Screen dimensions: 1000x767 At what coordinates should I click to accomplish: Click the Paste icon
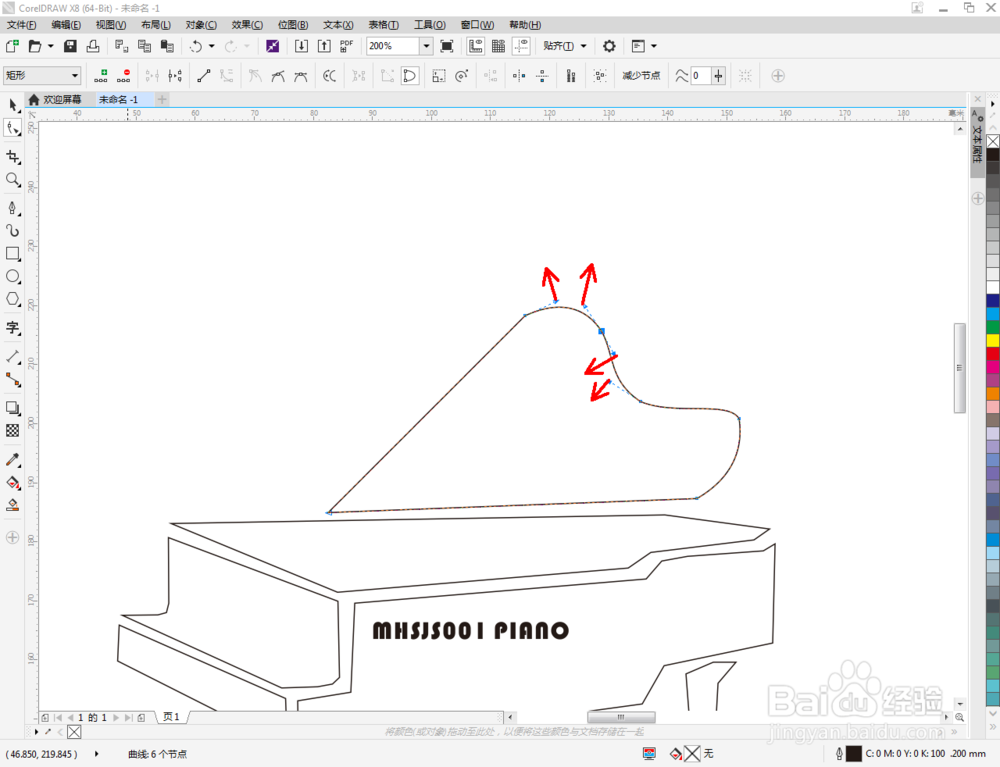click(x=167, y=46)
